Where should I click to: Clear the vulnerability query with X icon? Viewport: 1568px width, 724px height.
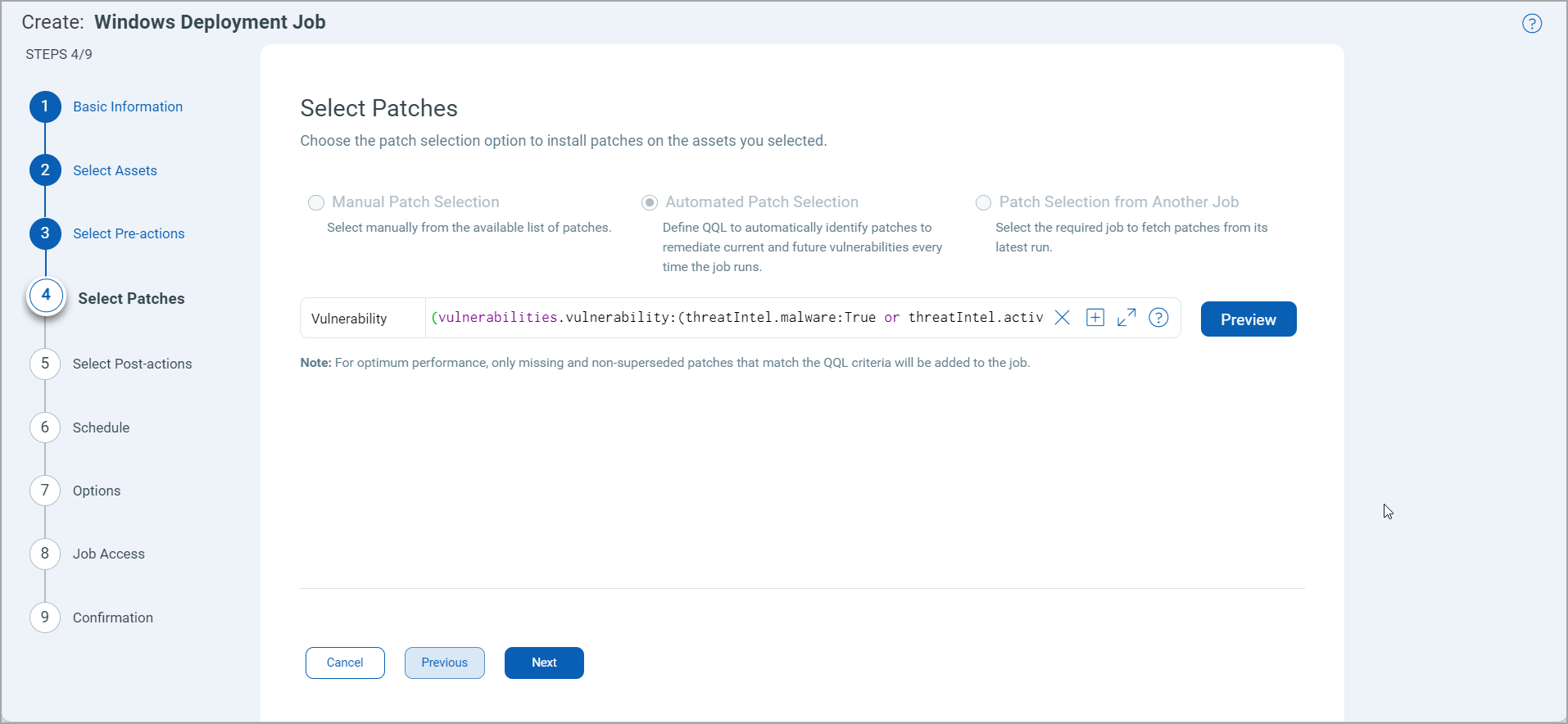coord(1062,318)
